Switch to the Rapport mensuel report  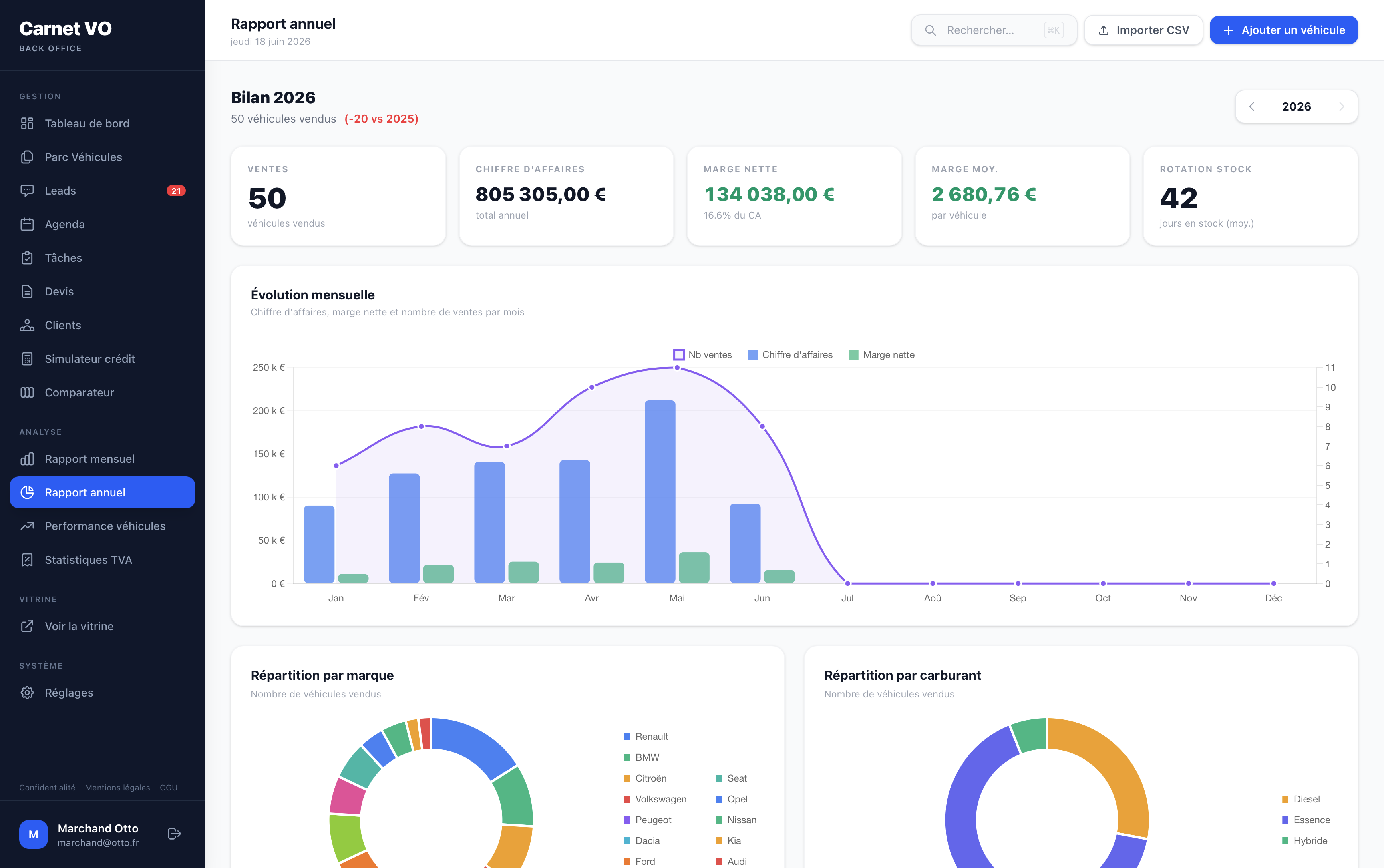click(102, 459)
